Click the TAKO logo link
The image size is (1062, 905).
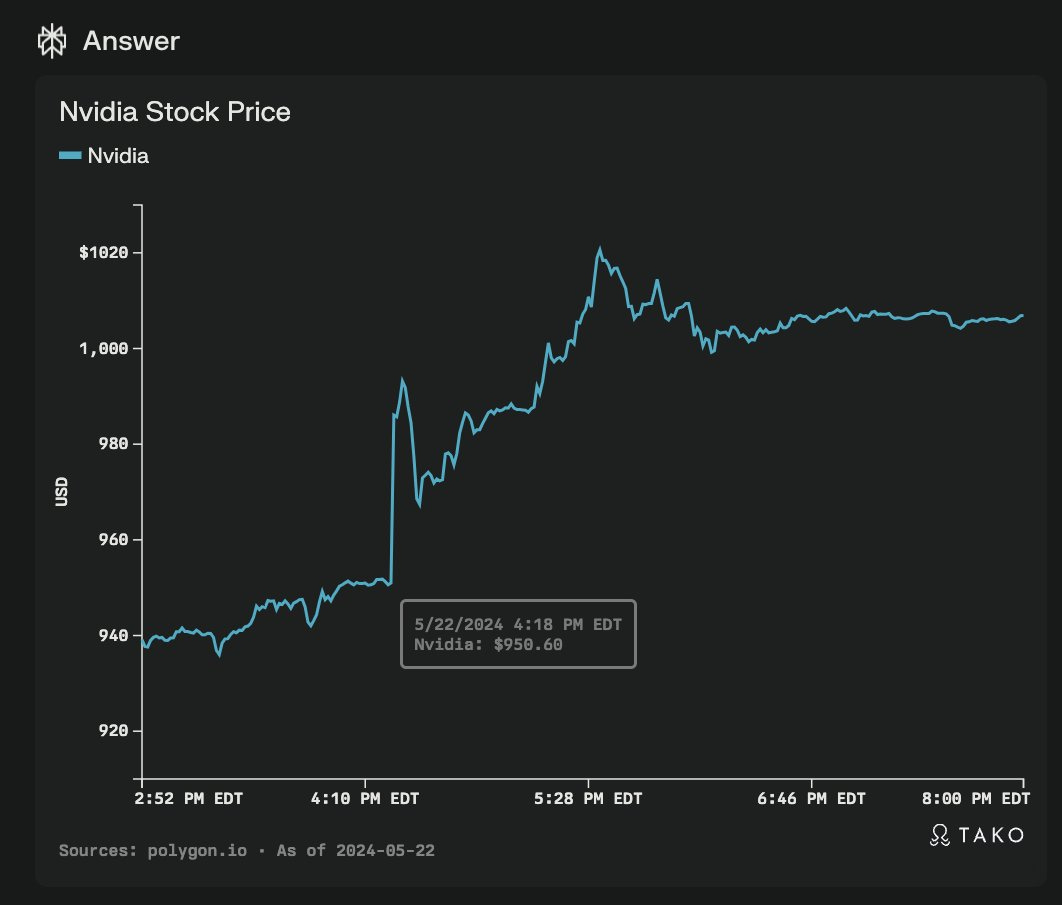tap(977, 835)
